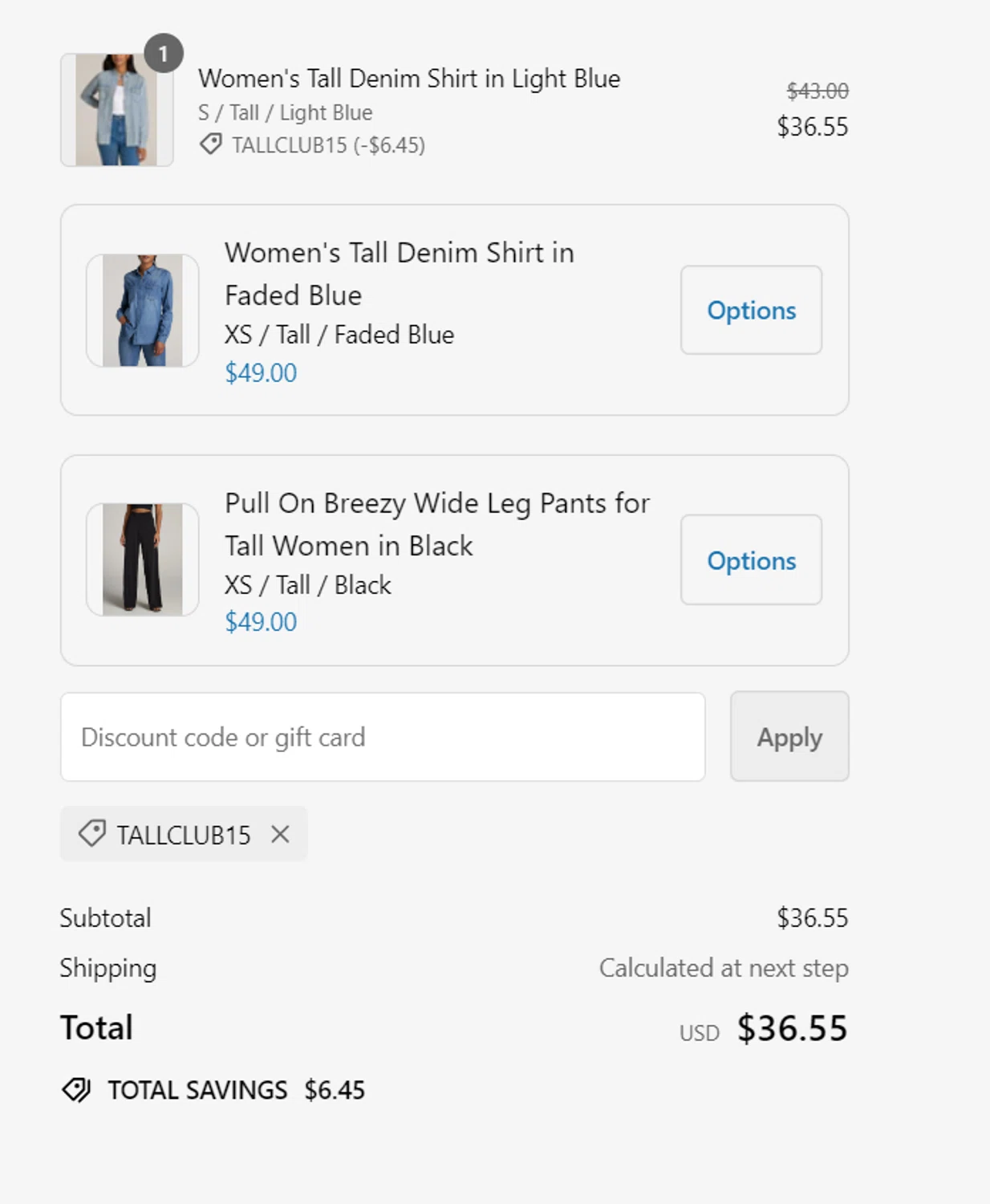Click the Black Wide Leg Pants thumbnail
Viewport: 990px width, 1204px height.
point(142,559)
